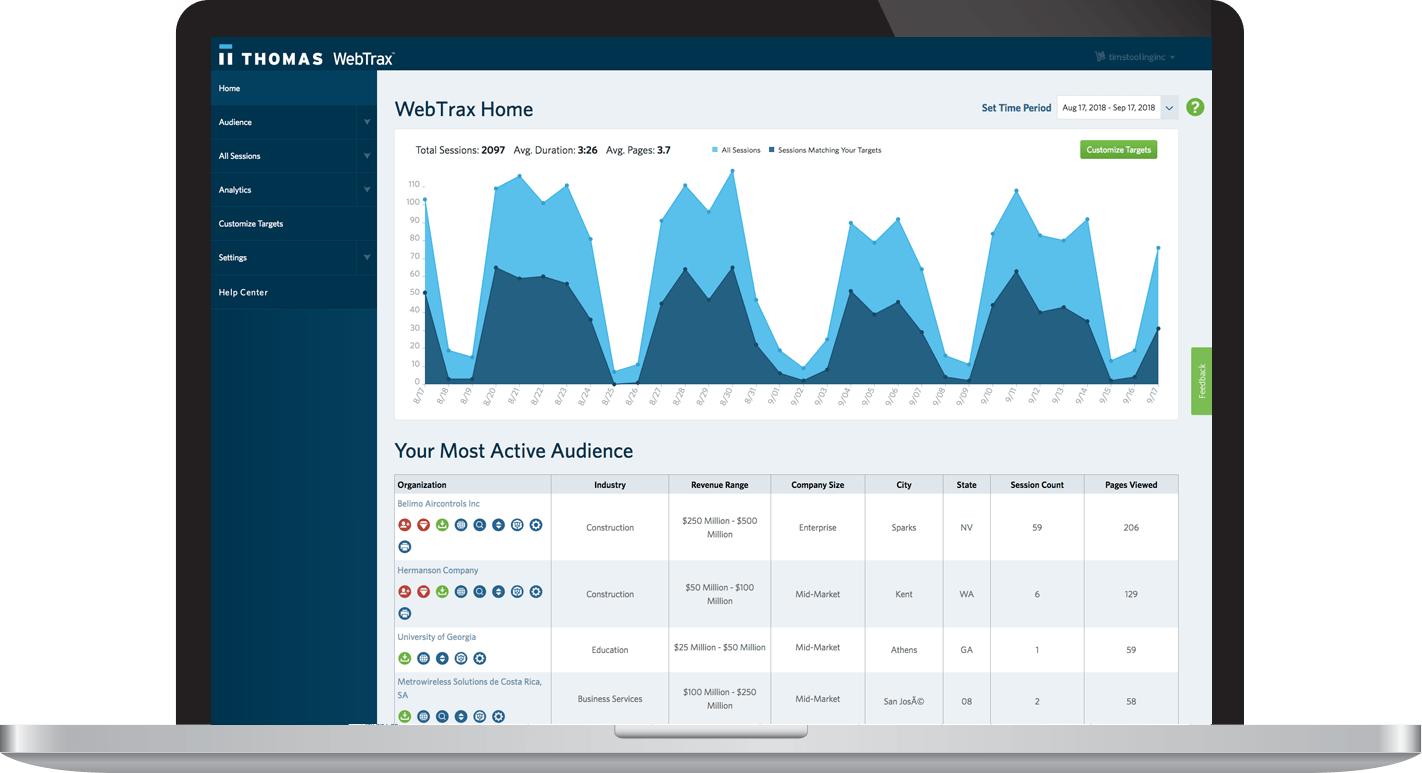Toggle the All Sessions legend series
The width and height of the screenshot is (1422, 773).
coord(736,150)
